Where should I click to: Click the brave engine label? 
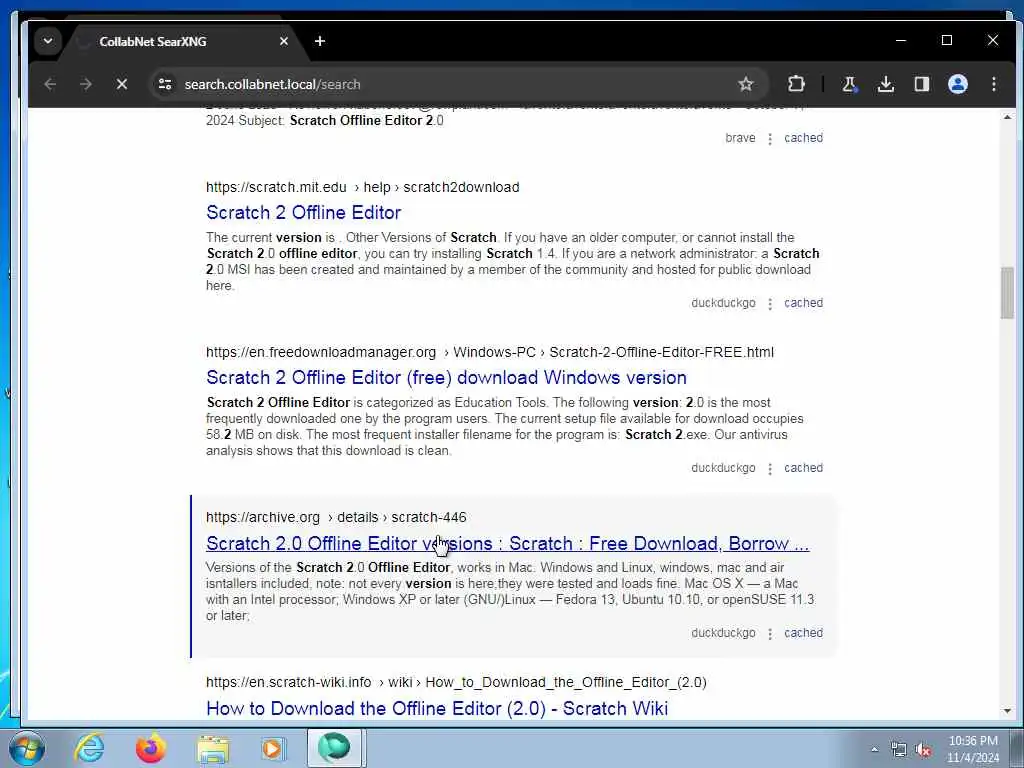740,138
